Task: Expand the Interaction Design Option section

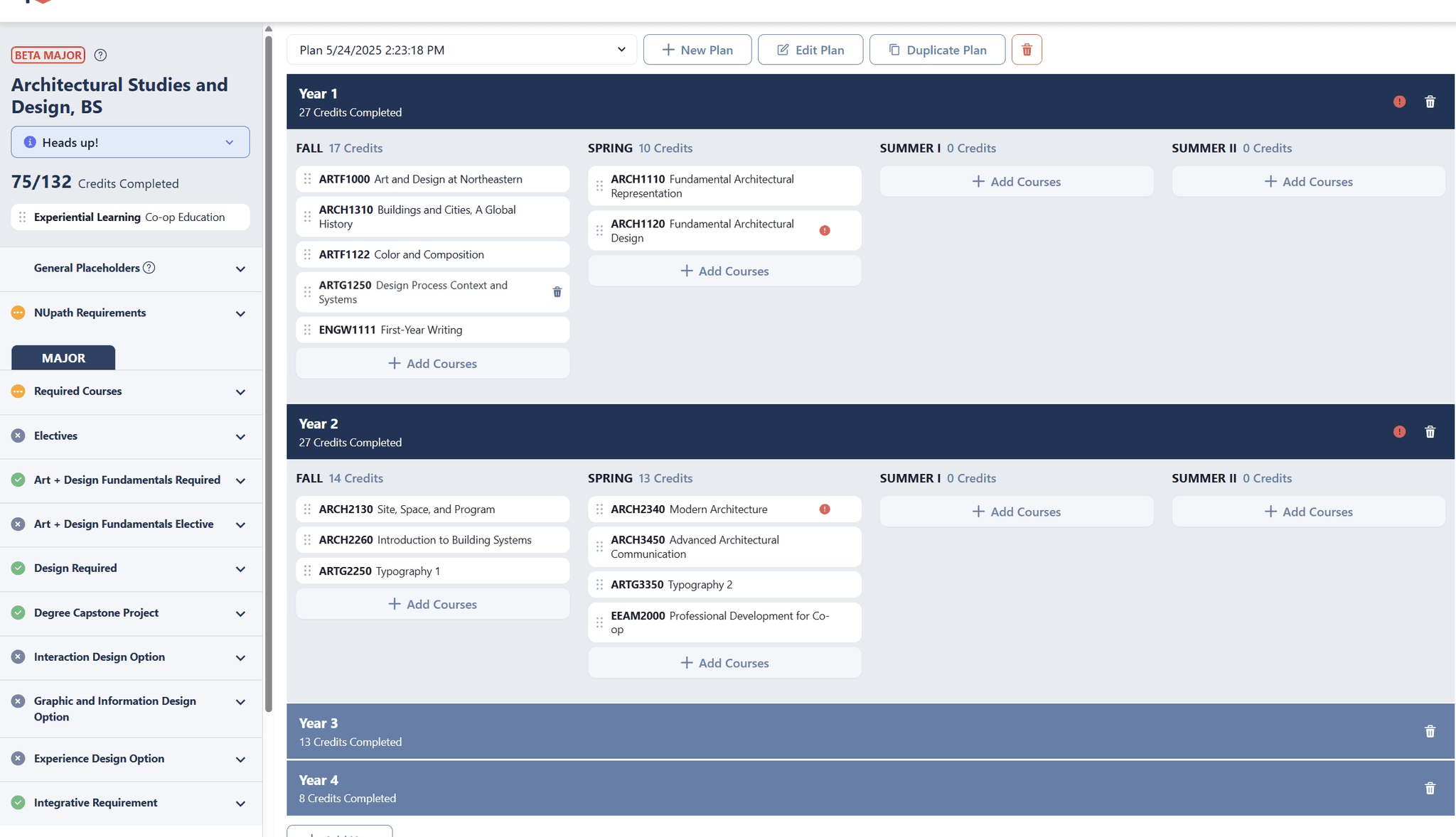Action: click(240, 658)
